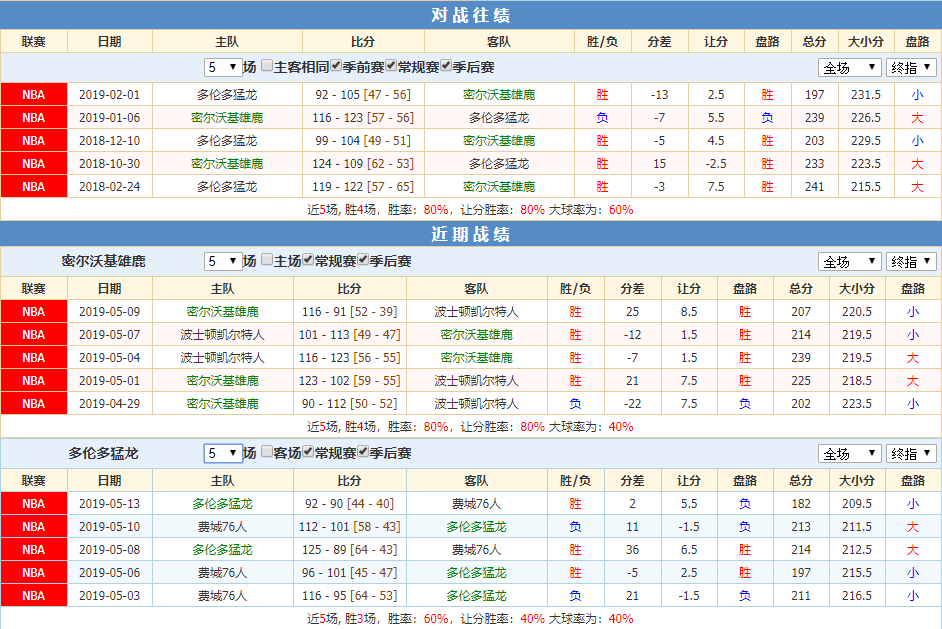Click score '119 - 122 [57 - 65]'
Image resolution: width=942 pixels, height=629 pixels.
click(363, 187)
